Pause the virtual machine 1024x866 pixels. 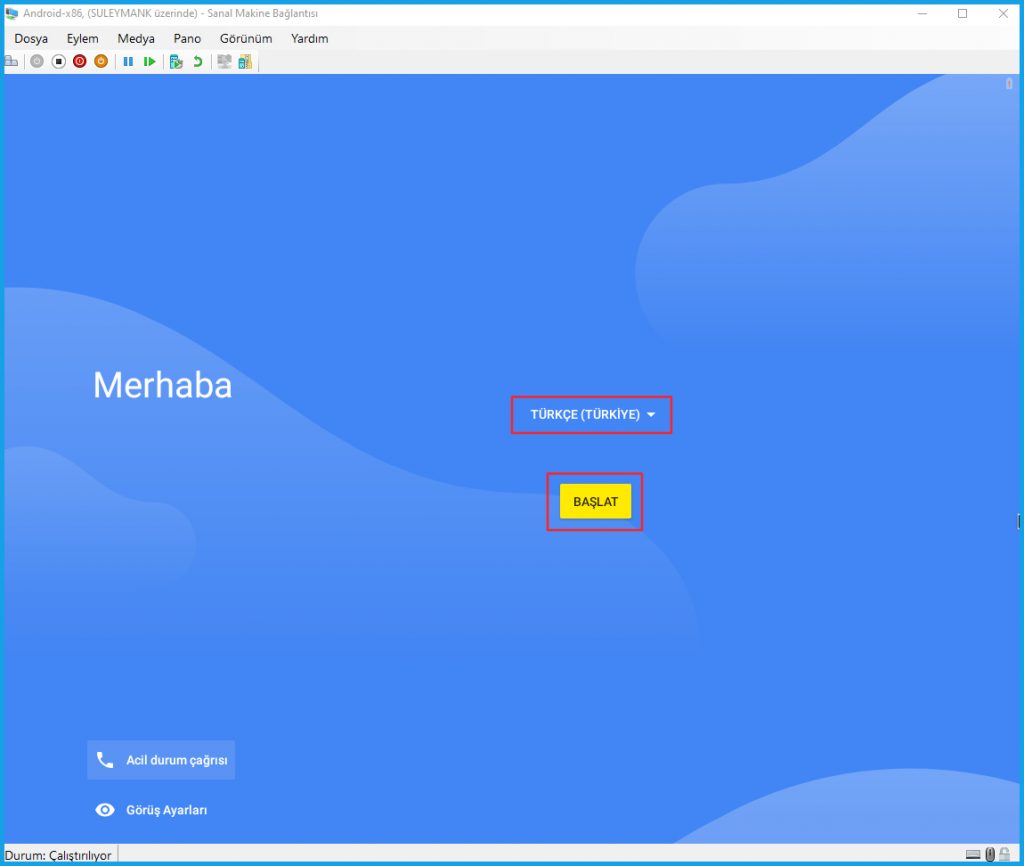coord(129,61)
